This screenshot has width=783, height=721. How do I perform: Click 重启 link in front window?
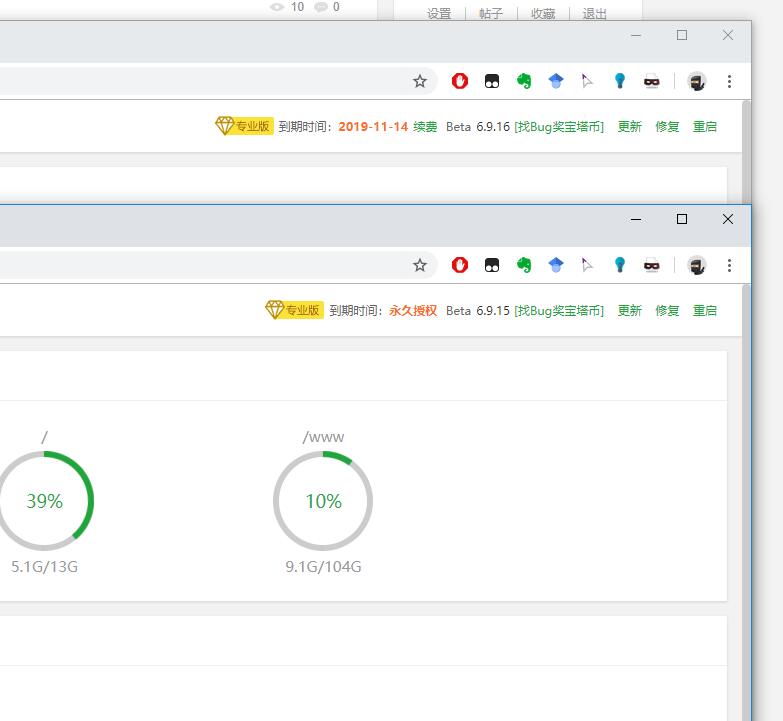coord(705,311)
